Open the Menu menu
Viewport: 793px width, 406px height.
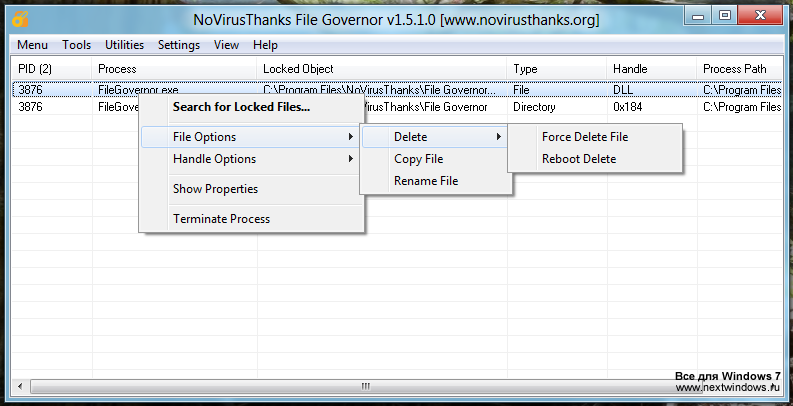click(32, 45)
